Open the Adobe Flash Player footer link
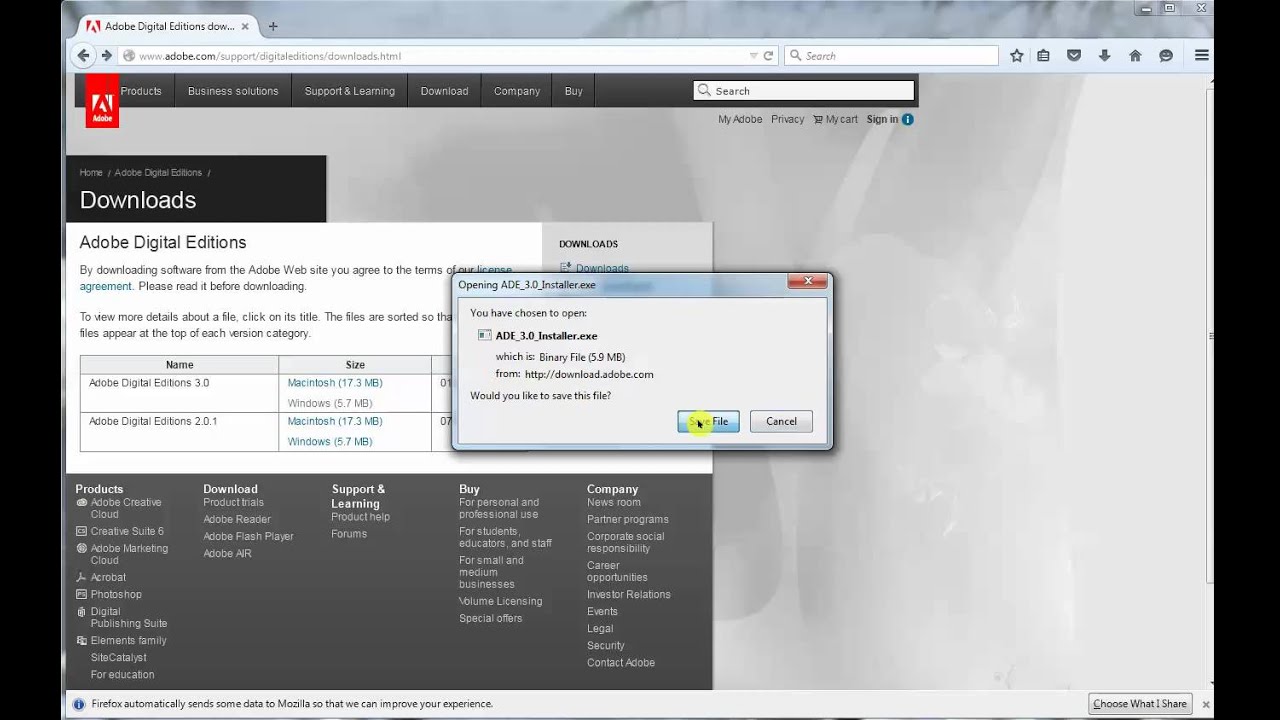The height and width of the screenshot is (720, 1280). click(x=249, y=536)
